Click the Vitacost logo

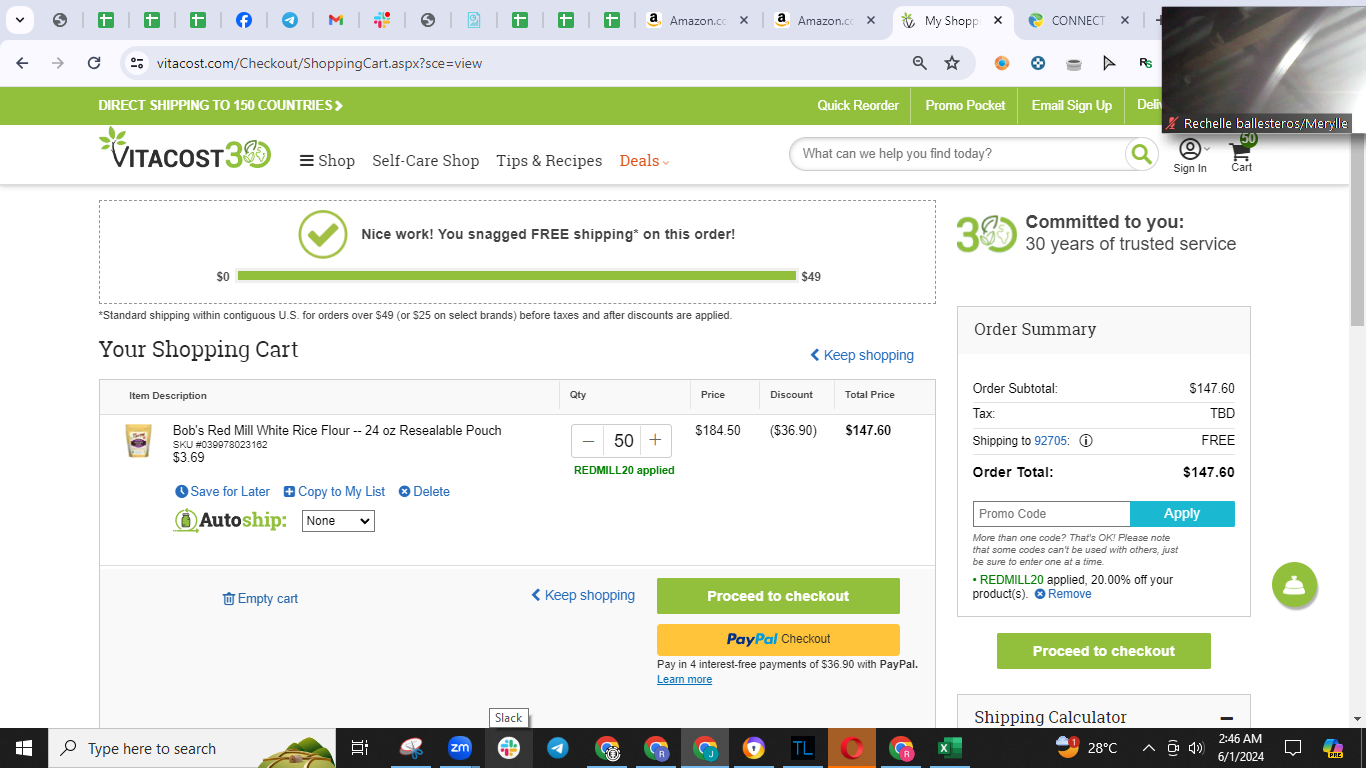[x=185, y=149]
